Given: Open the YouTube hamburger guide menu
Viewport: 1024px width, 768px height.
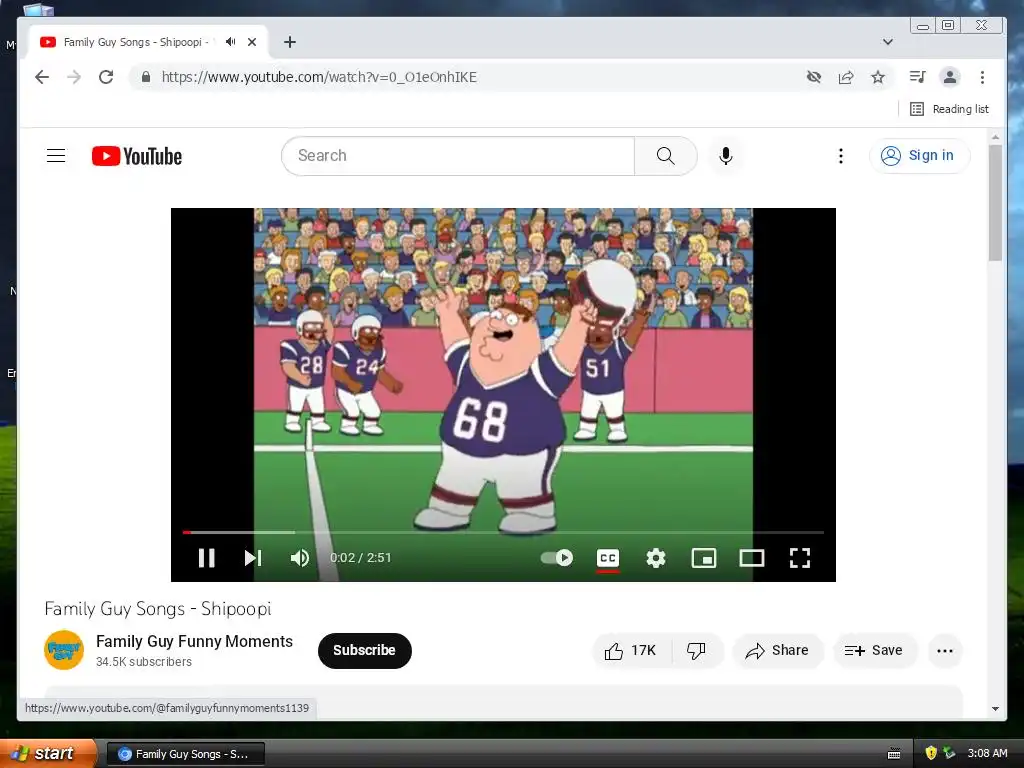Looking at the screenshot, I should (56, 155).
